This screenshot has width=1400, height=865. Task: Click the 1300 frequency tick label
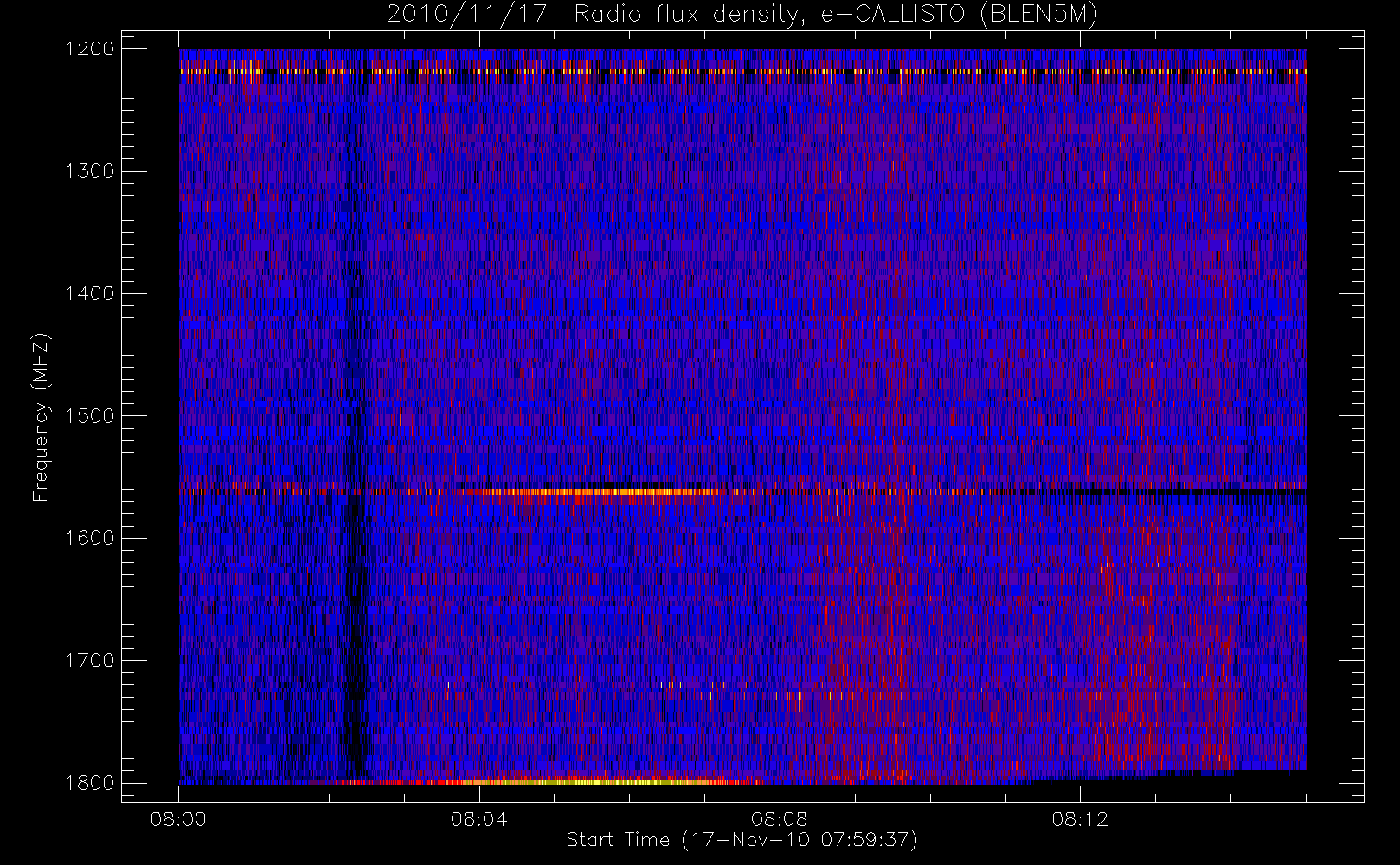(x=90, y=170)
